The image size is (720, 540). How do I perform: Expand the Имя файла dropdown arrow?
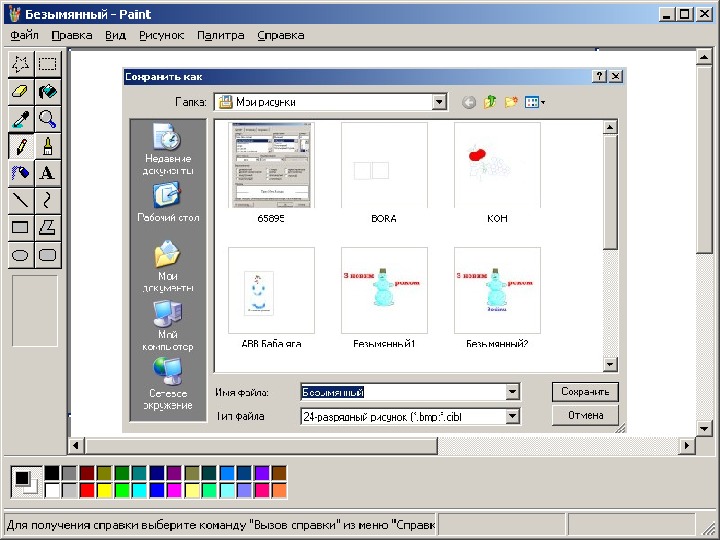[512, 392]
